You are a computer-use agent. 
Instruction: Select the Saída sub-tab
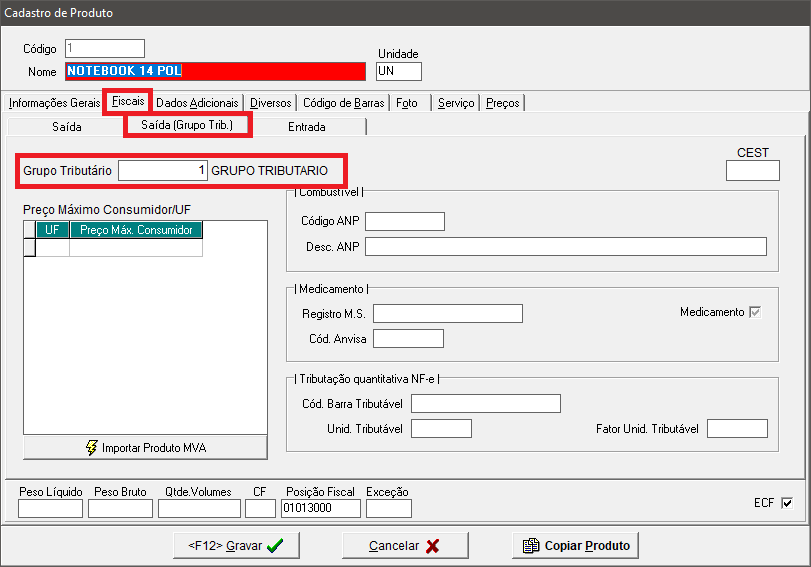pyautogui.click(x=66, y=127)
